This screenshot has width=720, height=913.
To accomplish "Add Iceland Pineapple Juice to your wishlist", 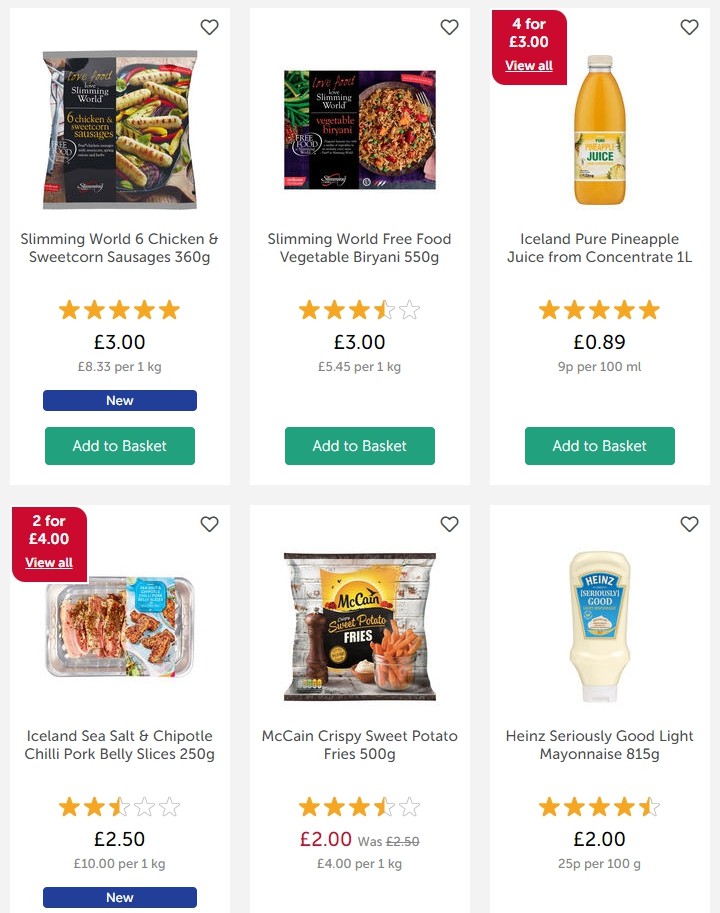I will click(689, 27).
